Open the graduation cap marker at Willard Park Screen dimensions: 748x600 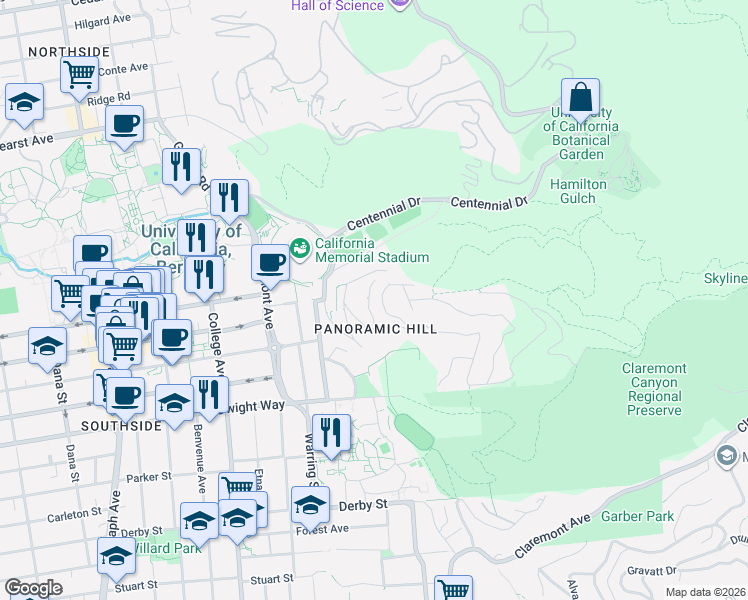tap(116, 558)
